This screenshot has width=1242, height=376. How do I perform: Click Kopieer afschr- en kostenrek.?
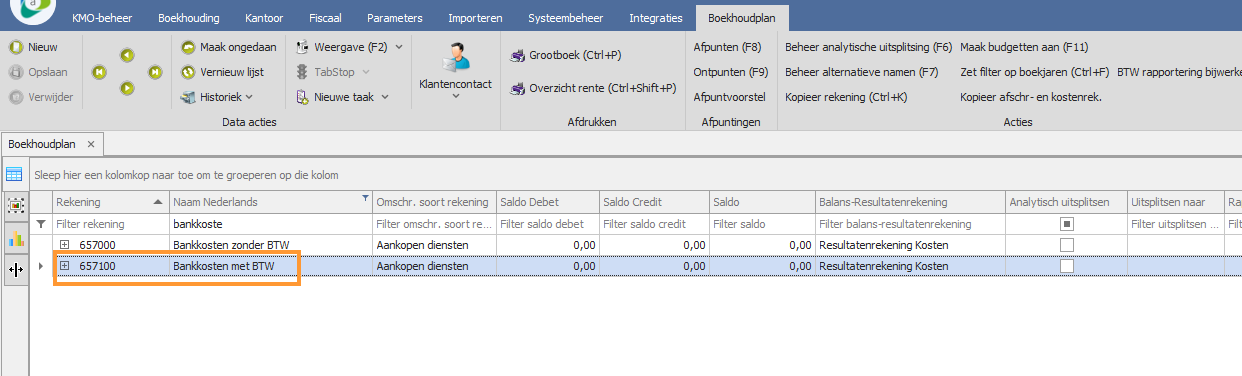(1030, 97)
